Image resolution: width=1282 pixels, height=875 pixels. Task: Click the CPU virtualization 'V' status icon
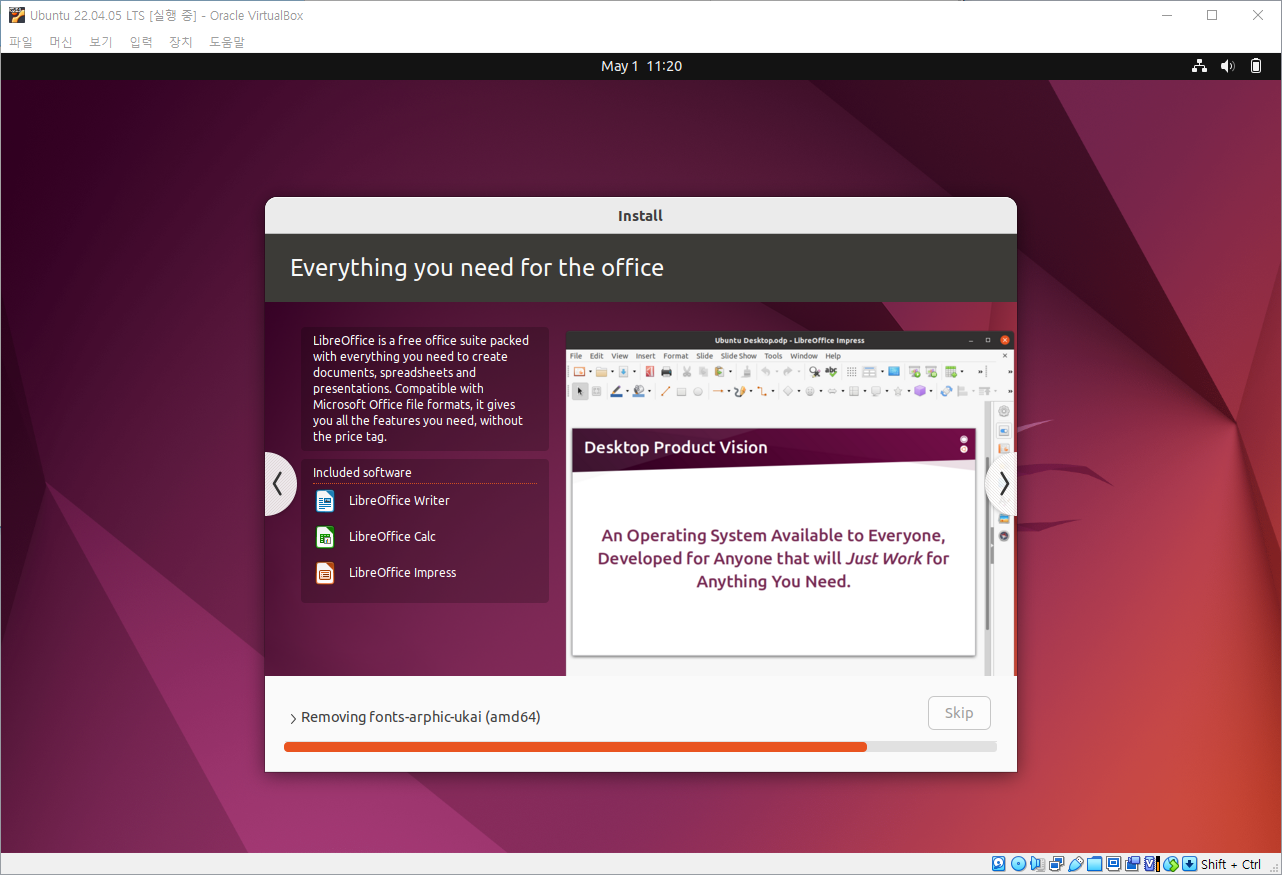click(1152, 864)
